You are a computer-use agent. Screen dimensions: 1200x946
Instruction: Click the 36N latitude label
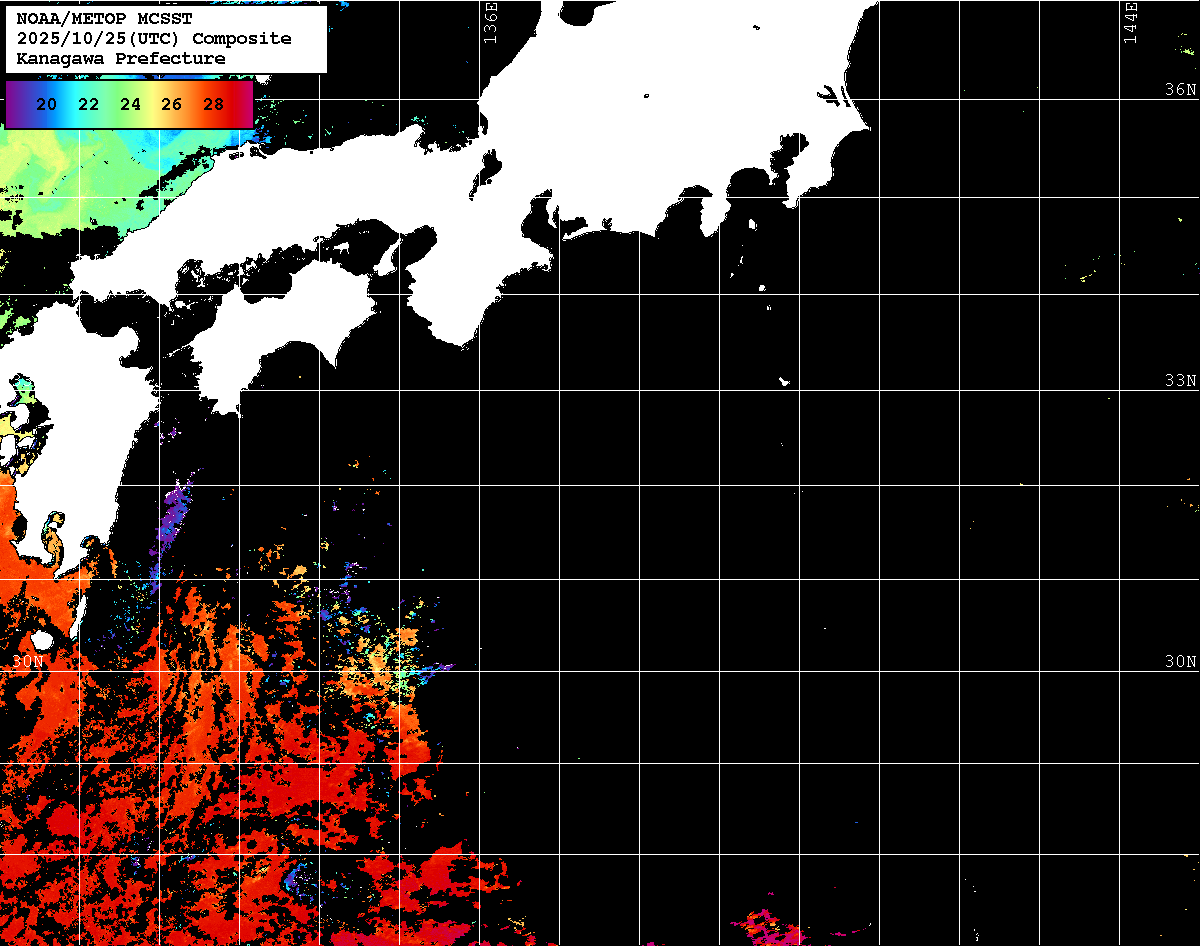[x=1180, y=89]
